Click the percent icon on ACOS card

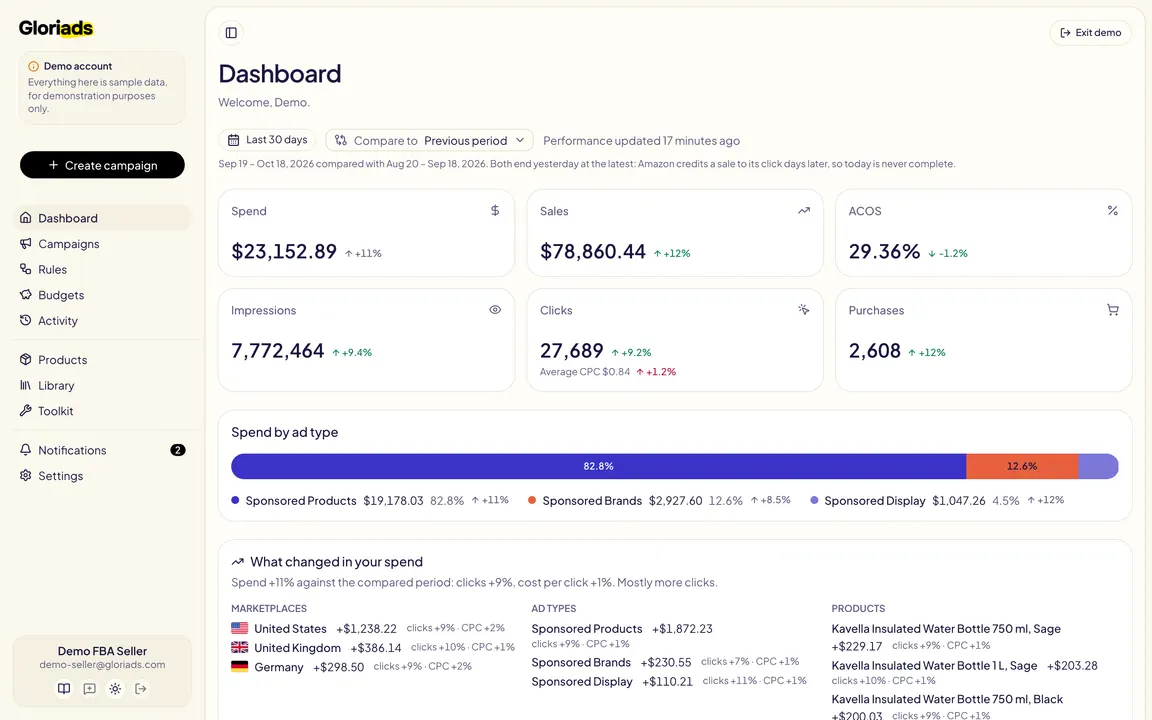click(x=1112, y=211)
